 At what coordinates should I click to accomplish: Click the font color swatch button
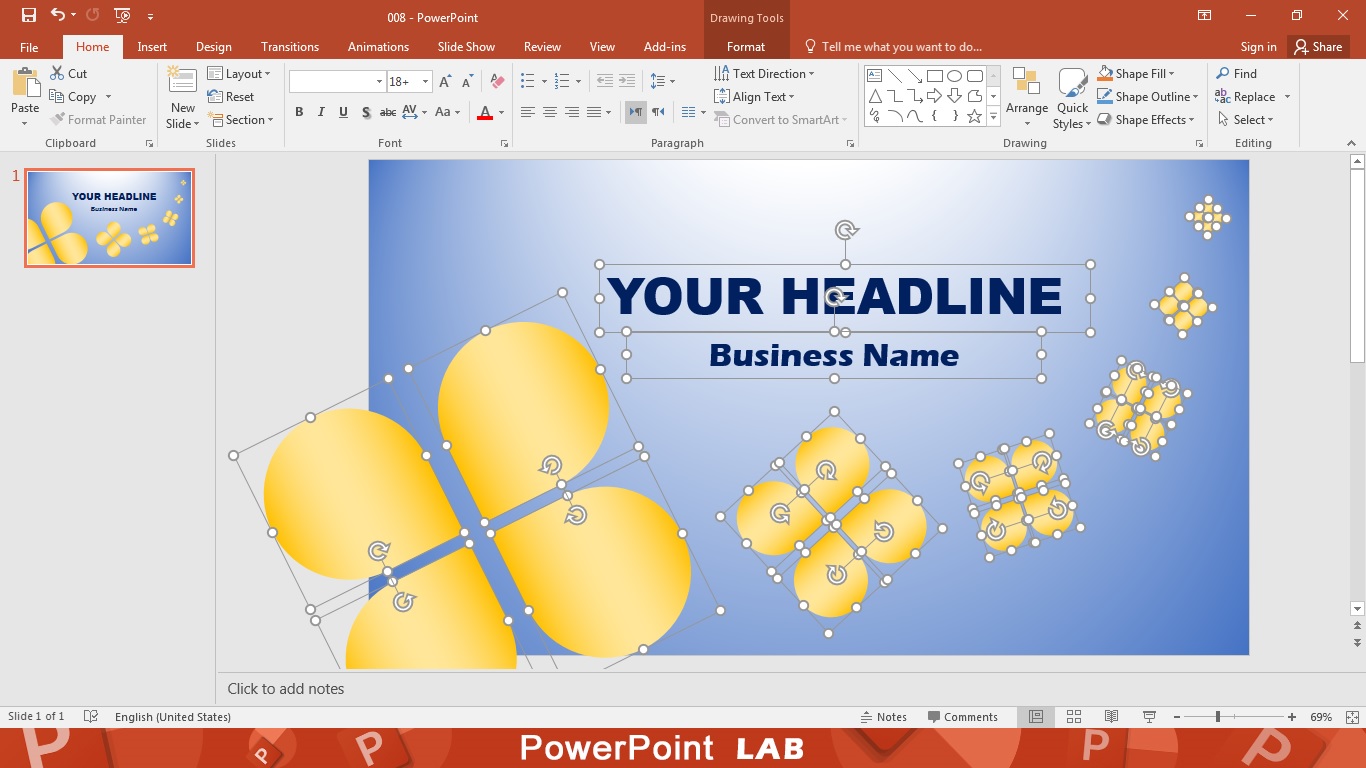[485, 112]
